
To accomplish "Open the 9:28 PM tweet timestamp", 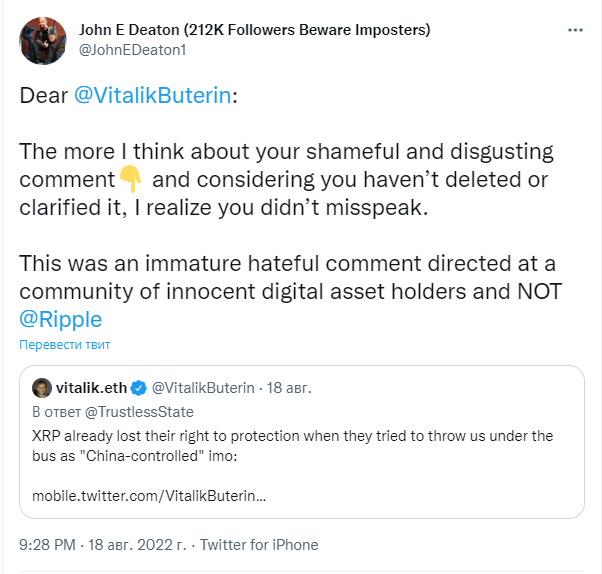I will click(x=47, y=545).
